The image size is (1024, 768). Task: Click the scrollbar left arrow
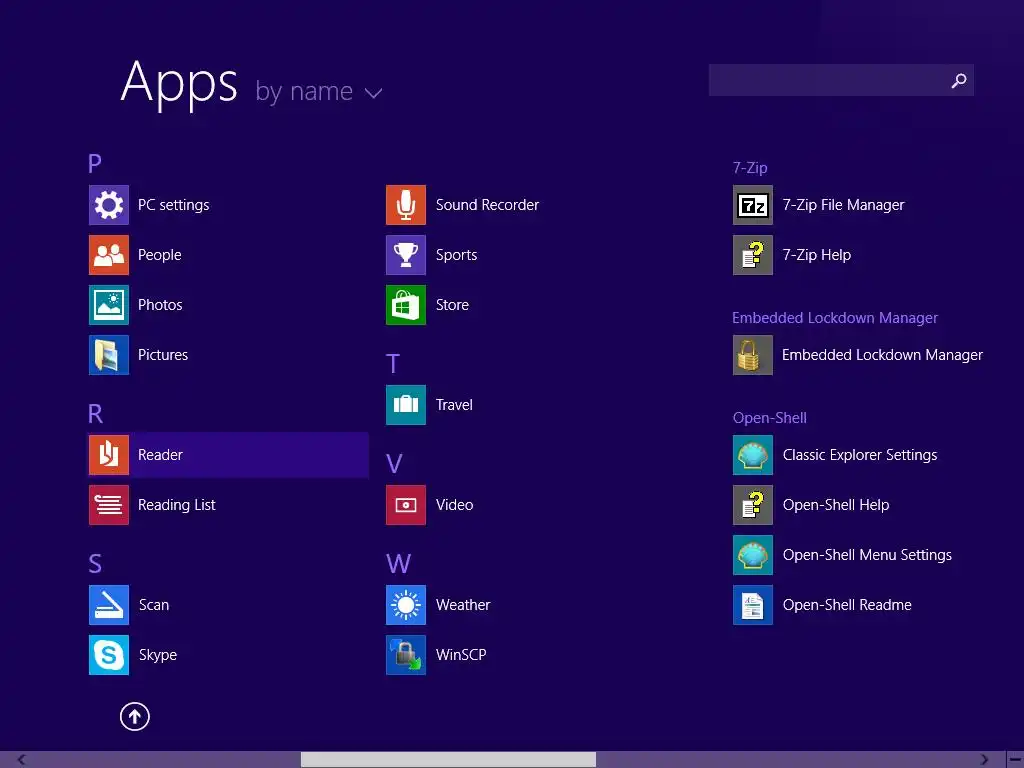coord(22,760)
